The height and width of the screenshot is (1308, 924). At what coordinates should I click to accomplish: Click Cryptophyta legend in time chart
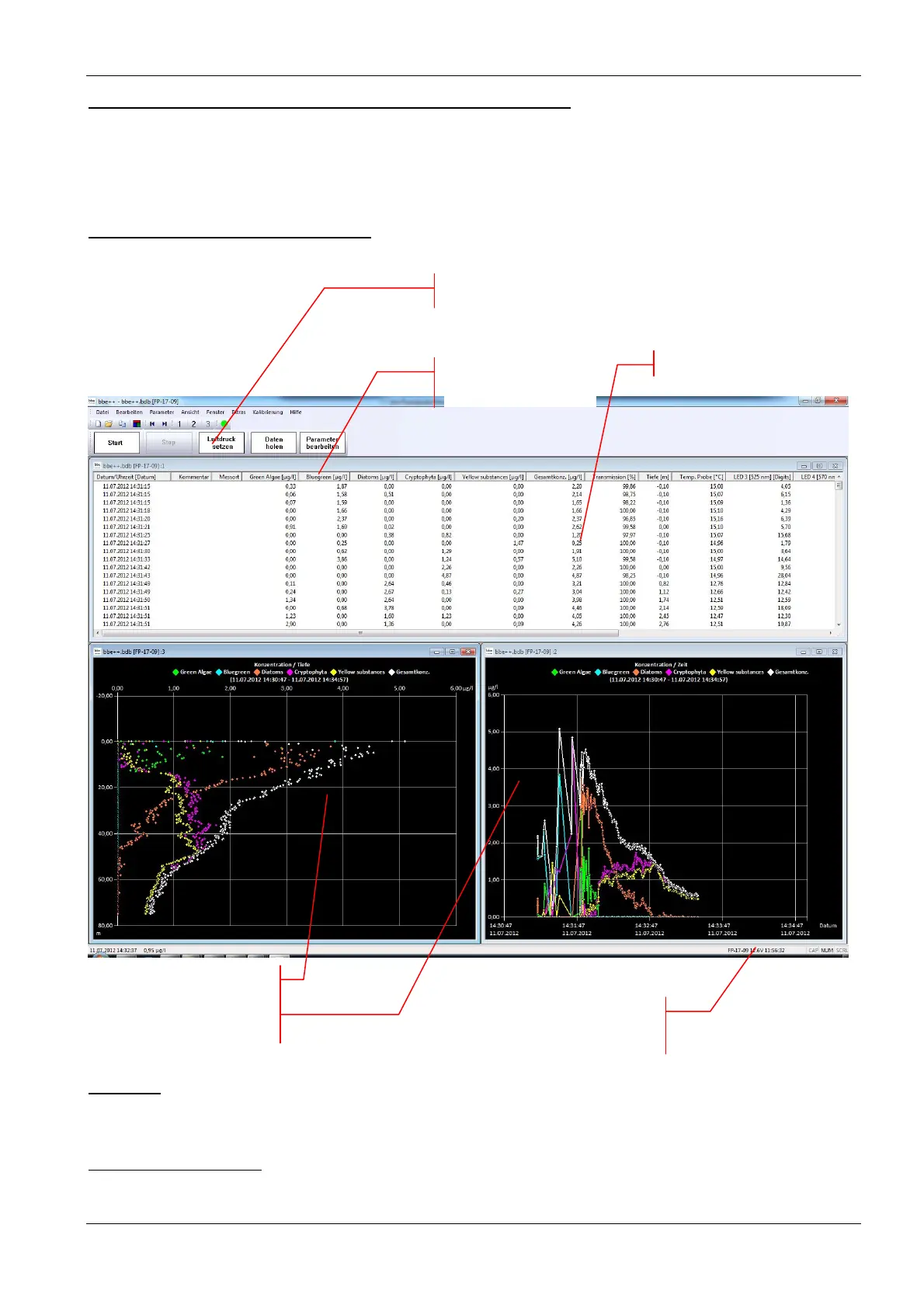686,672
